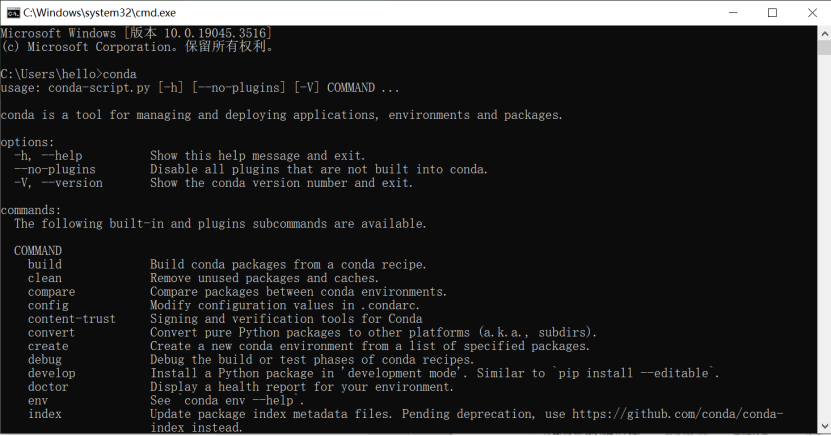Click the empty scrollbar track below the thumb

[824, 237]
